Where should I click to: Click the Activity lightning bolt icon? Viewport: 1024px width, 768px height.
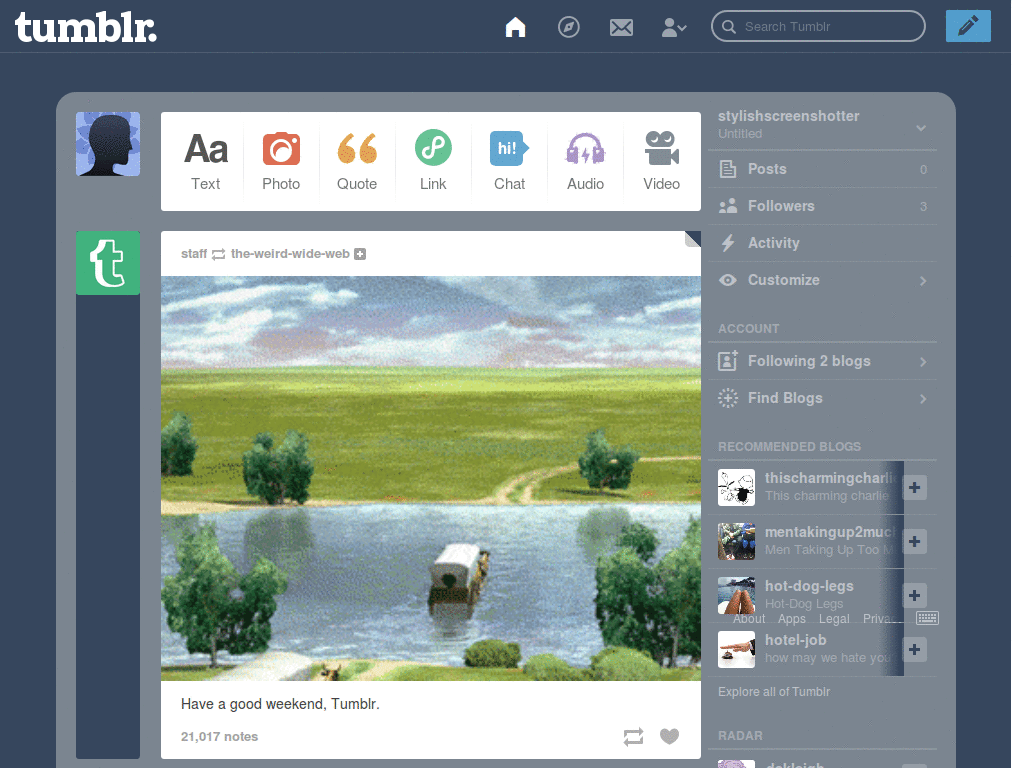[728, 243]
